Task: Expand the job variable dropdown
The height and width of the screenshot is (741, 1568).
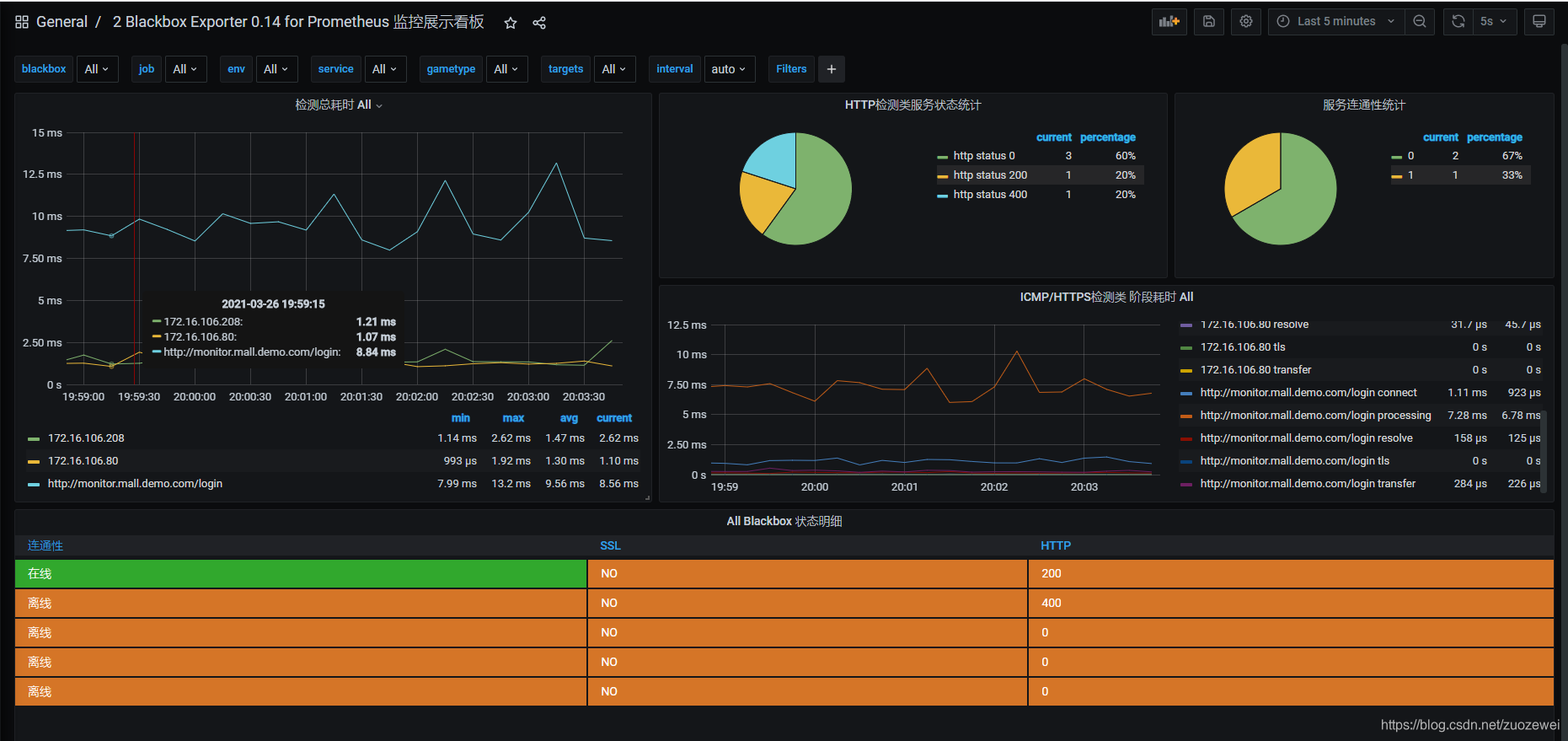Action: [x=185, y=69]
